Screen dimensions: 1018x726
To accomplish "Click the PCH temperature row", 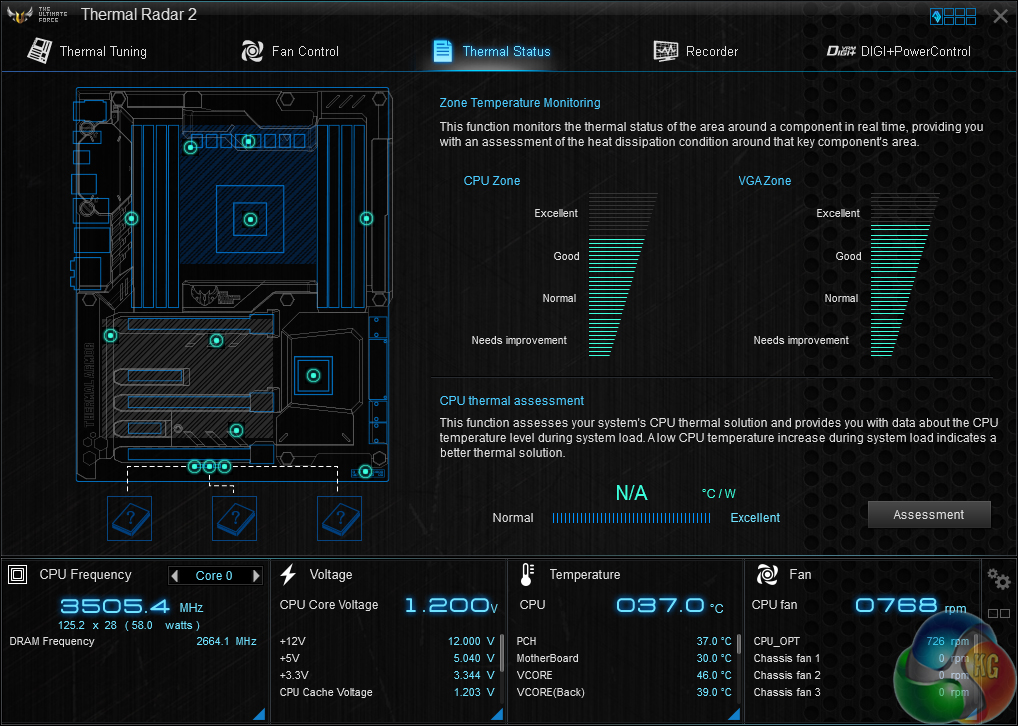I will coord(624,641).
